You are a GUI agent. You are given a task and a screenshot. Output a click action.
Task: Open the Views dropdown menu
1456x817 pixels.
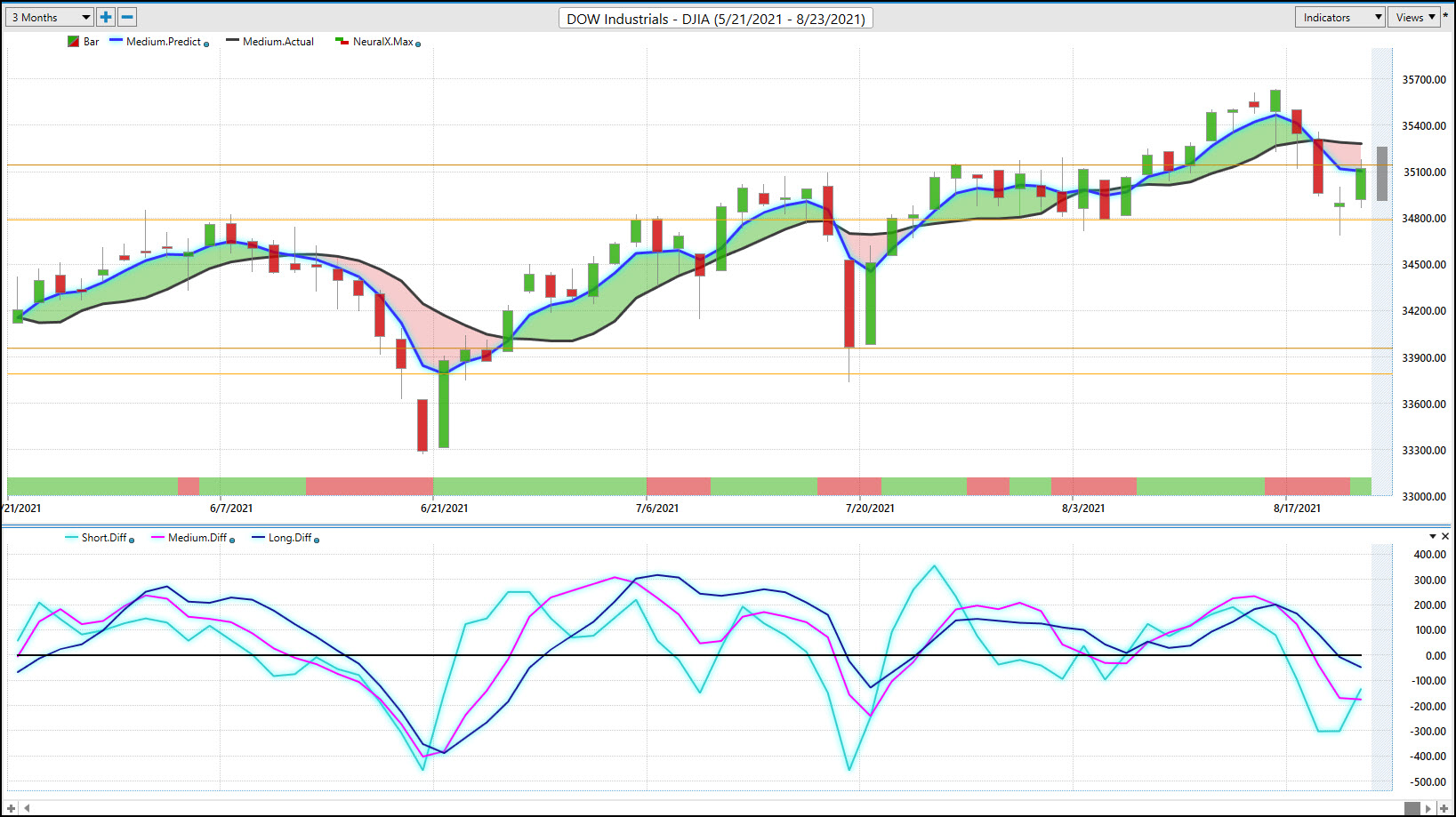coord(1415,17)
